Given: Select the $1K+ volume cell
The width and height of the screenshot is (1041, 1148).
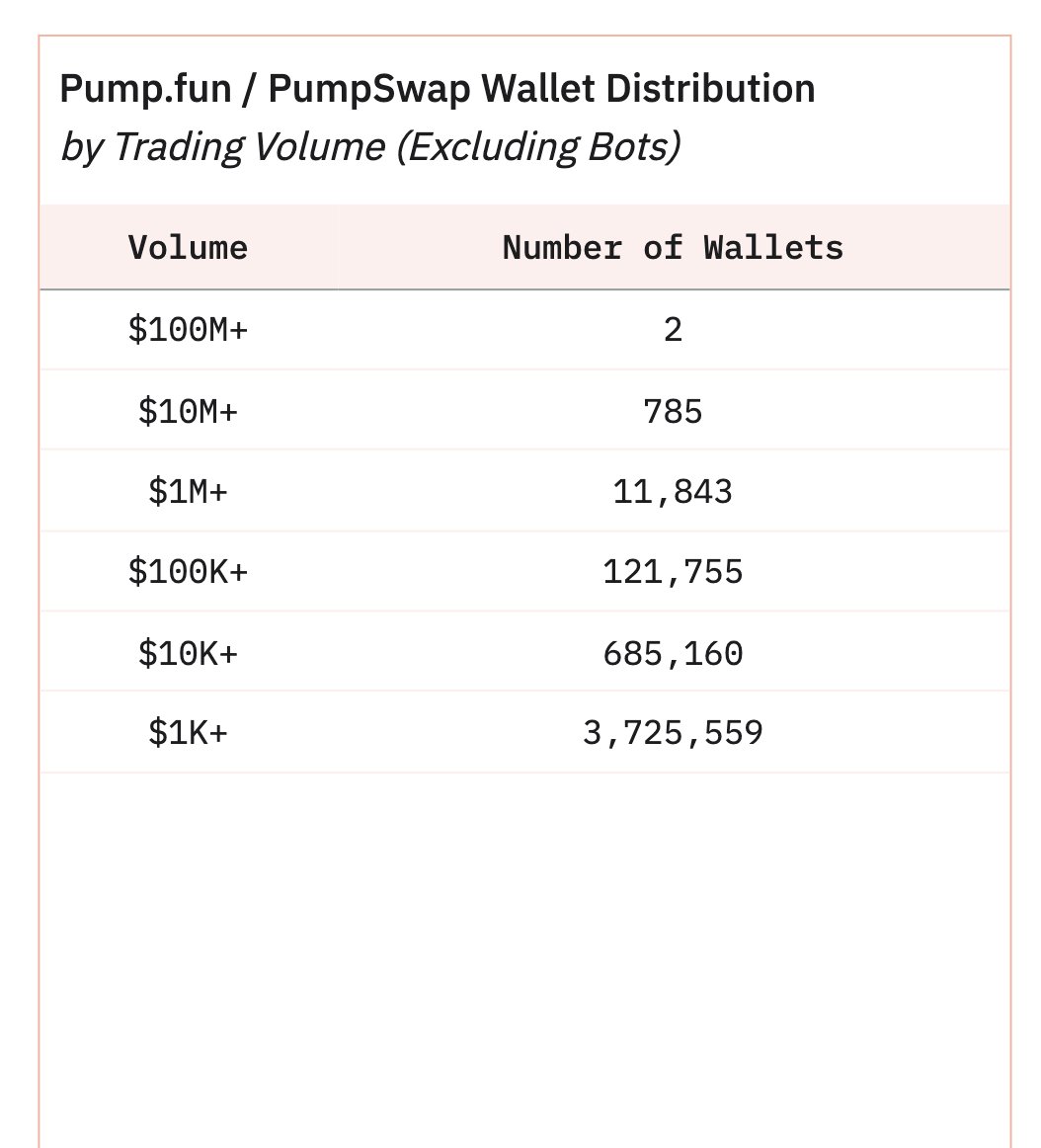Looking at the screenshot, I should click(x=188, y=732).
